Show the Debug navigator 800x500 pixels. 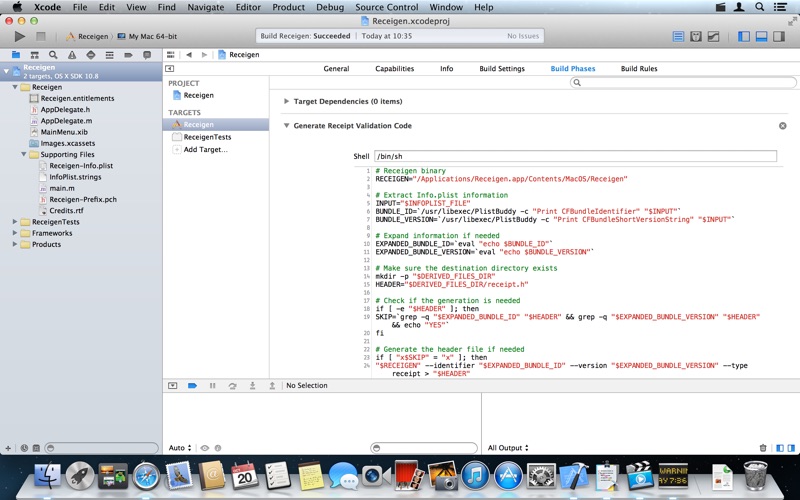point(109,55)
